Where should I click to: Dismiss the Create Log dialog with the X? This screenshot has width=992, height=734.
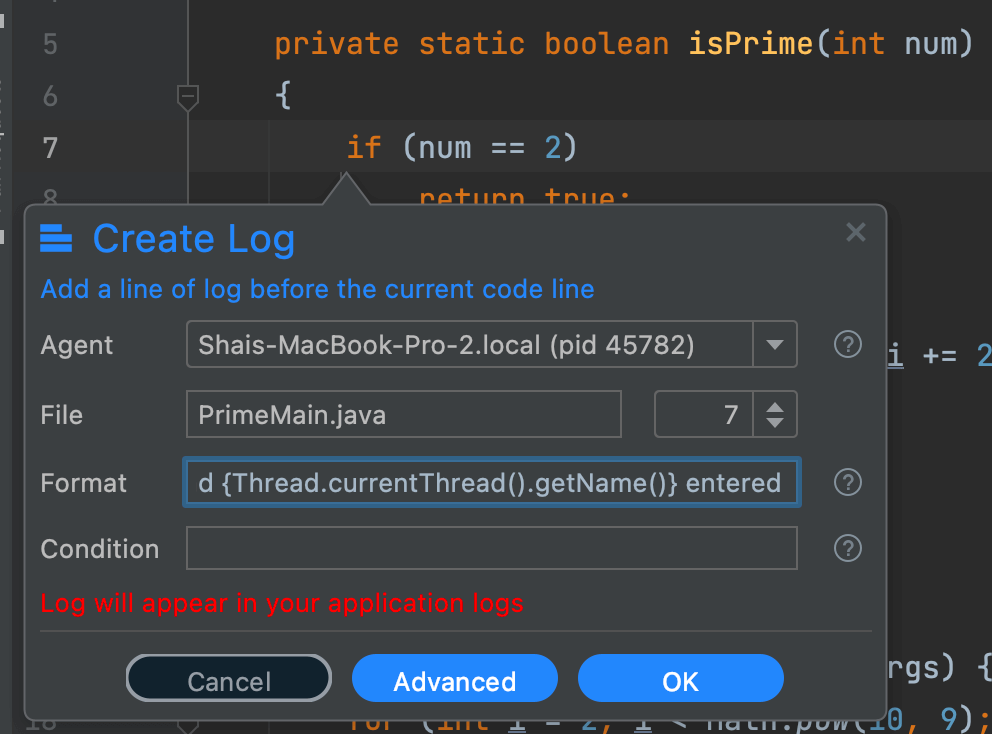[856, 232]
